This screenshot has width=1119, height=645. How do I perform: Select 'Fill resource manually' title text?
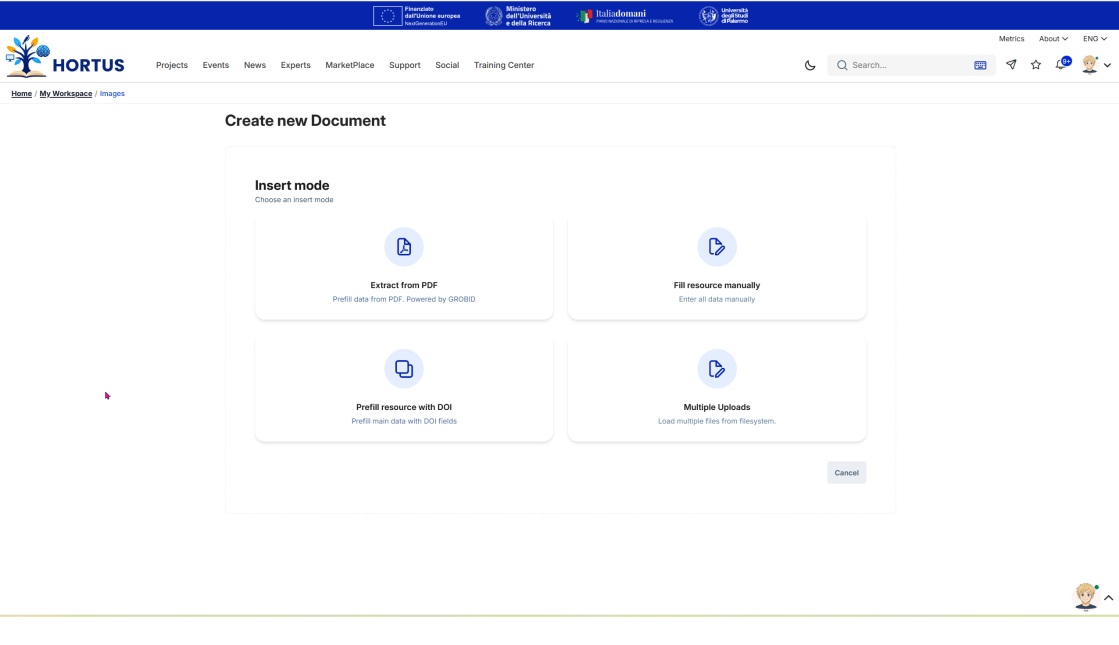click(x=717, y=285)
